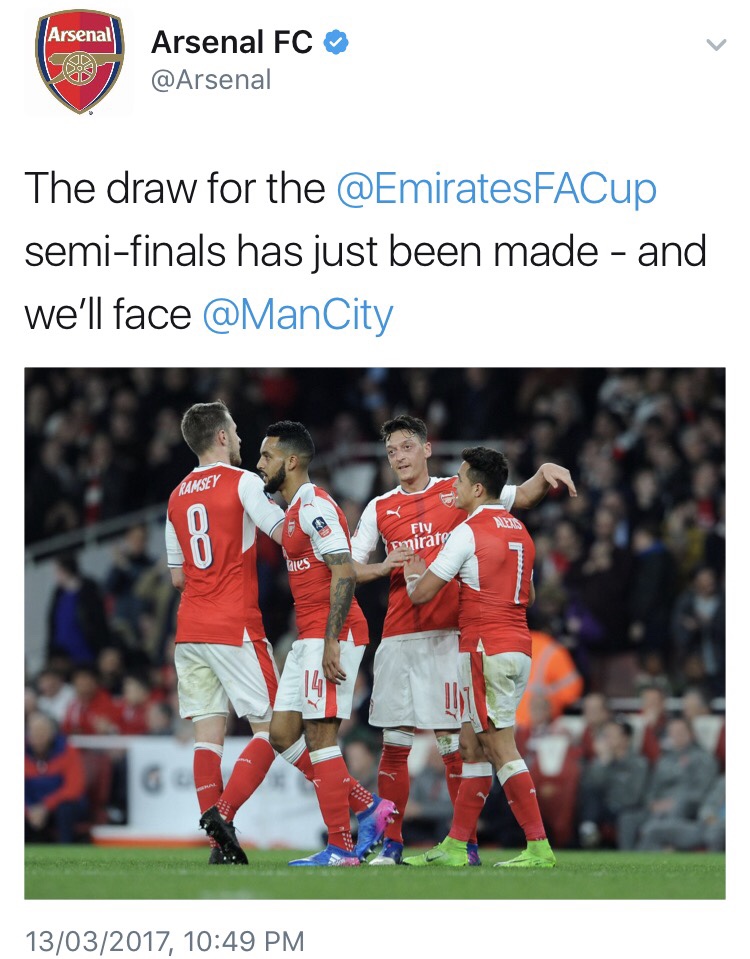This screenshot has width=750, height=959.
Task: Click the word "semi-finals" in the tweet
Action: coord(126,252)
